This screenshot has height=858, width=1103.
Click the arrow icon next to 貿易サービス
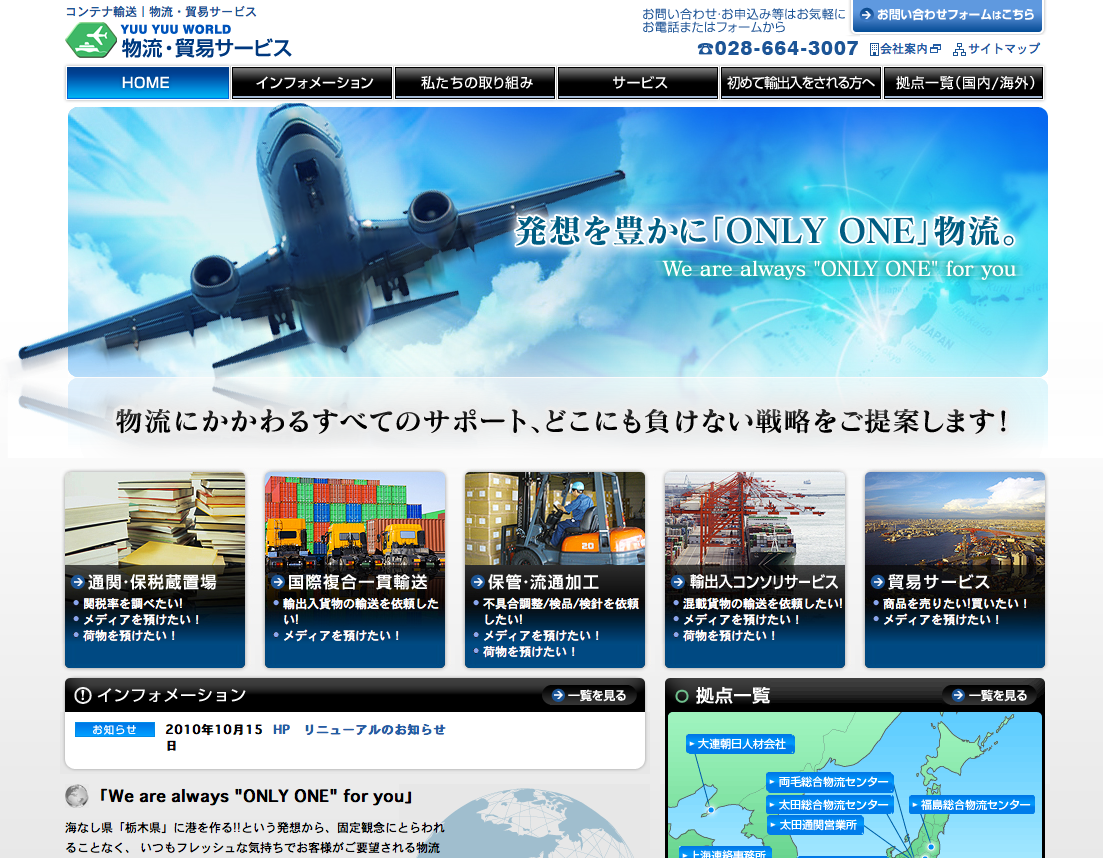[878, 582]
